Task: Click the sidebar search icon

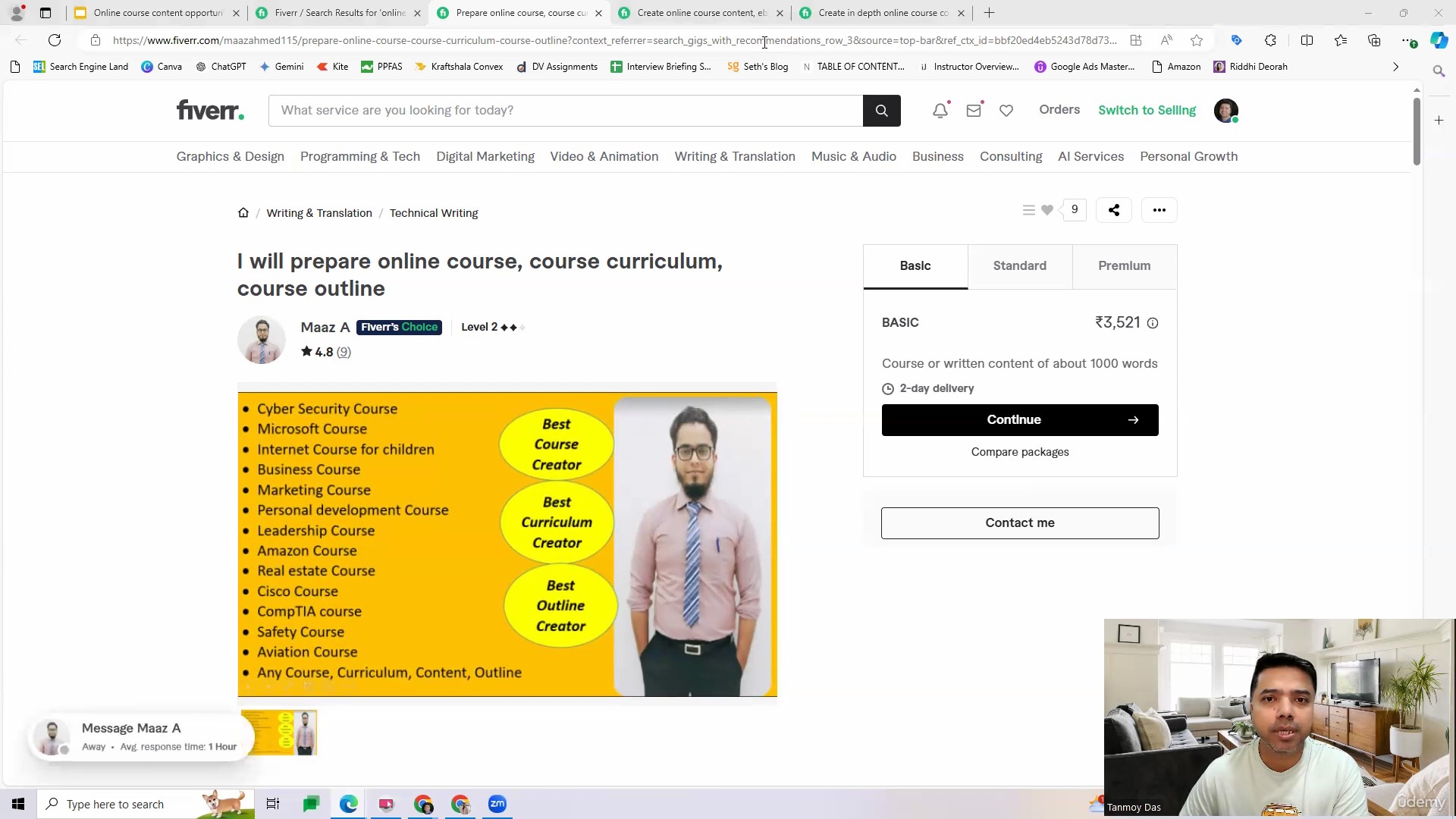Action: (1439, 71)
